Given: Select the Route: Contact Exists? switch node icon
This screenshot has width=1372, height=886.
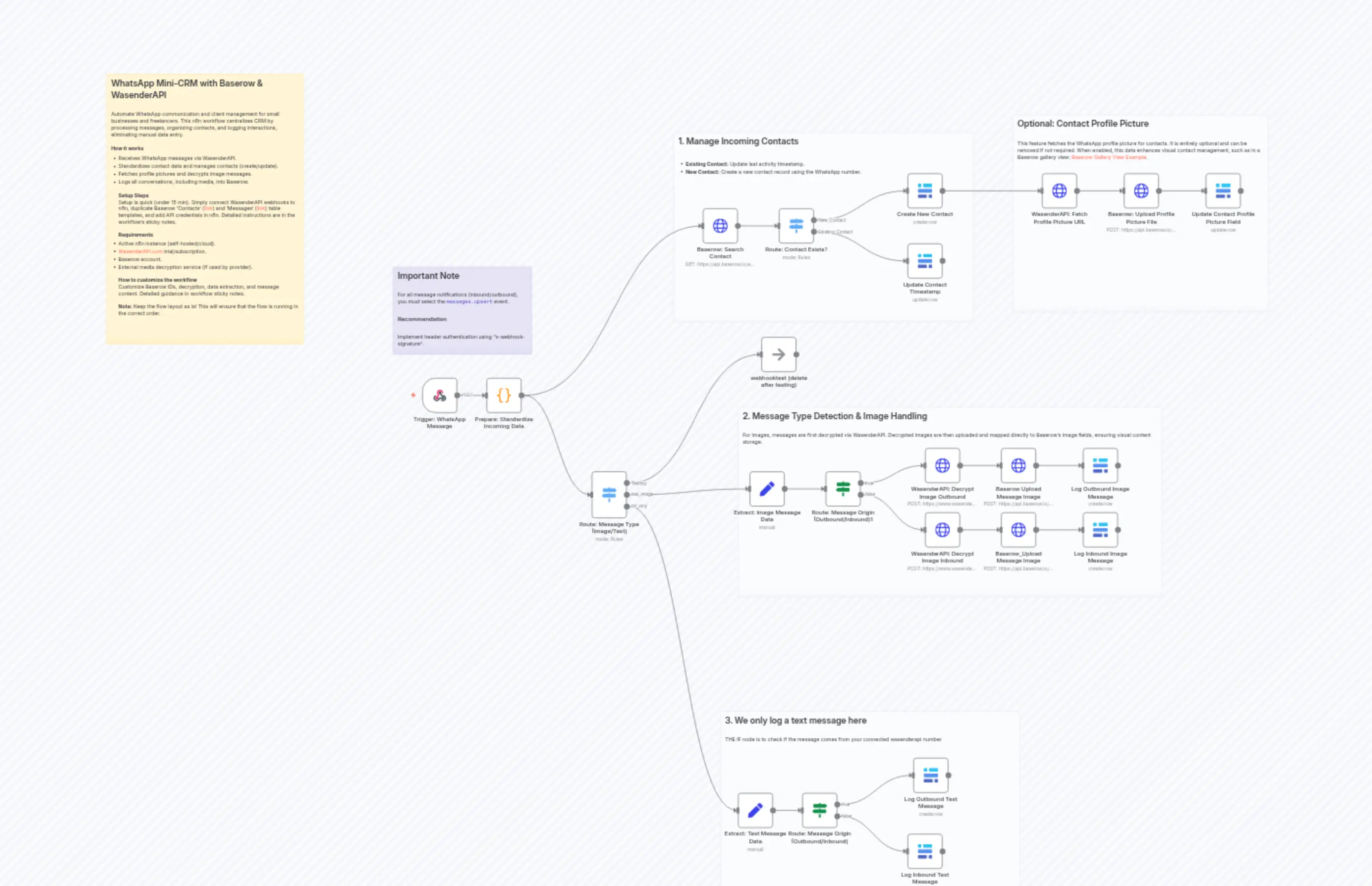Looking at the screenshot, I should [x=796, y=225].
